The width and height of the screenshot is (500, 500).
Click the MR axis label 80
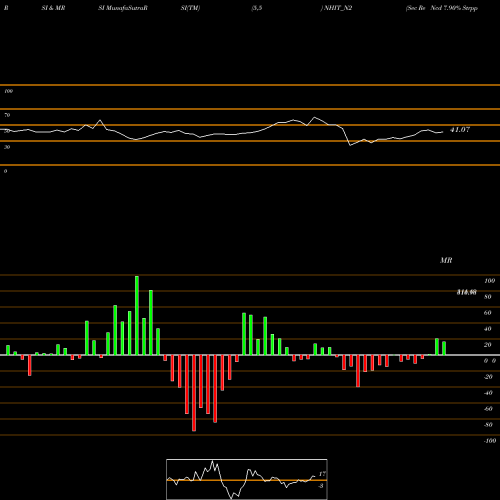coord(488,297)
